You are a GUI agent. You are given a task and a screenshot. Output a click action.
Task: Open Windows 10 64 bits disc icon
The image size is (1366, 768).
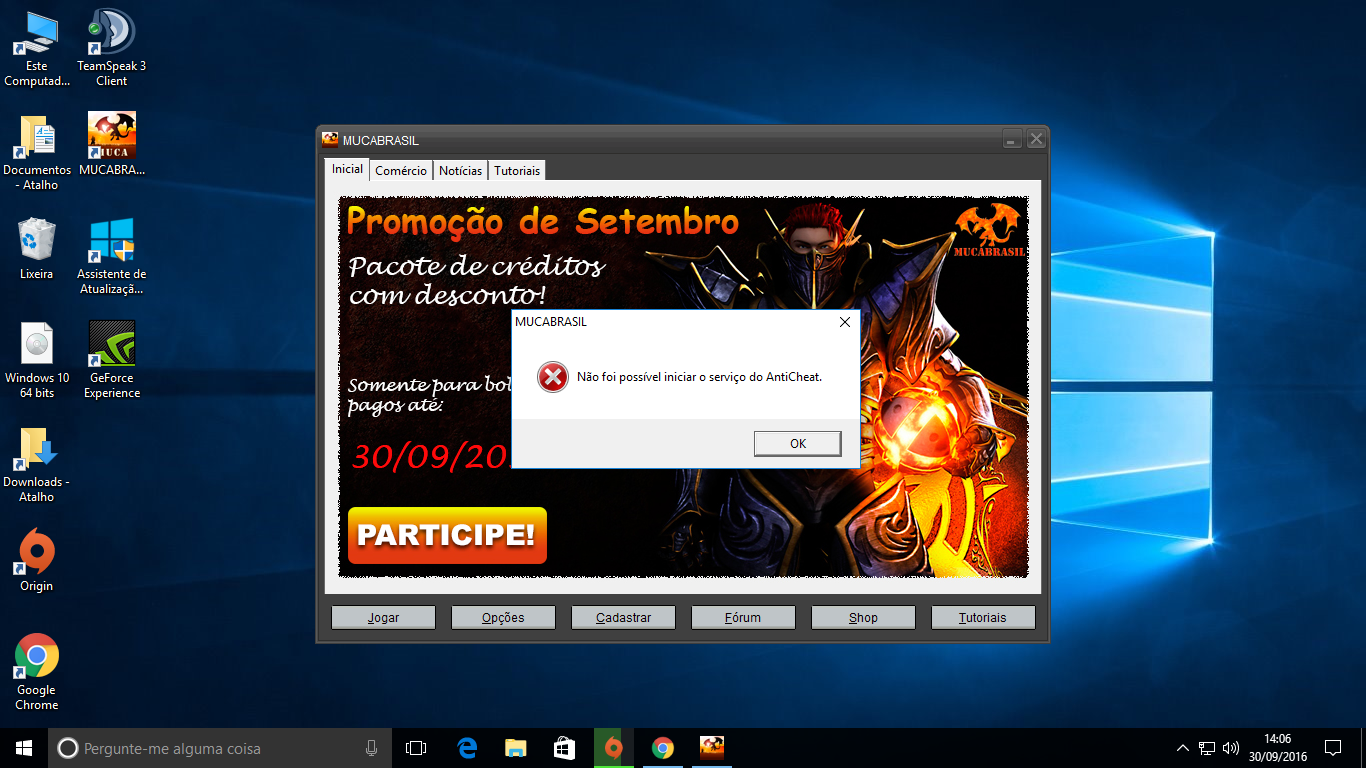[x=37, y=344]
